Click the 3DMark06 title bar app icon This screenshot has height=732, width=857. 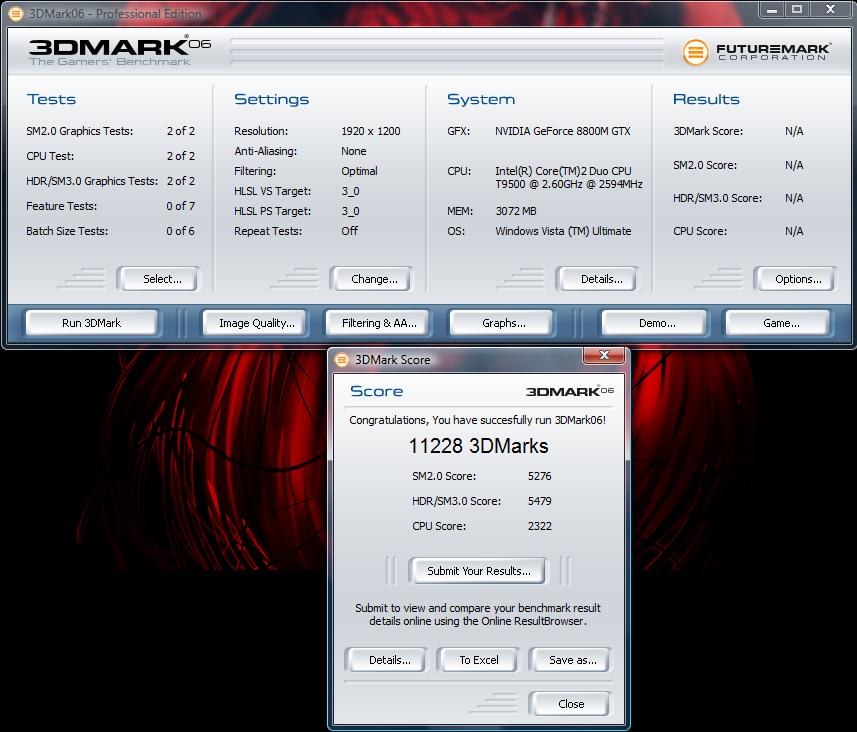click(x=16, y=14)
